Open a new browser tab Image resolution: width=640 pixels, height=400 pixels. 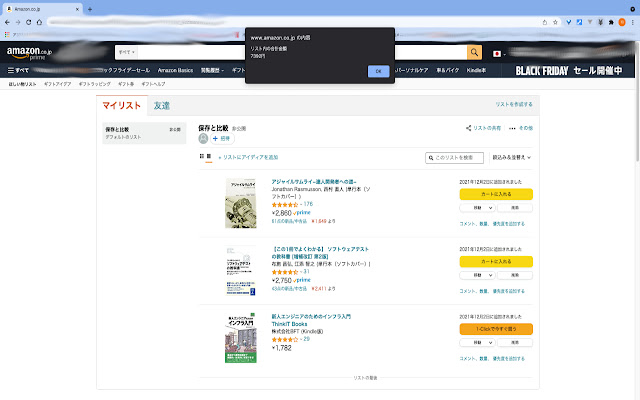click(x=90, y=9)
